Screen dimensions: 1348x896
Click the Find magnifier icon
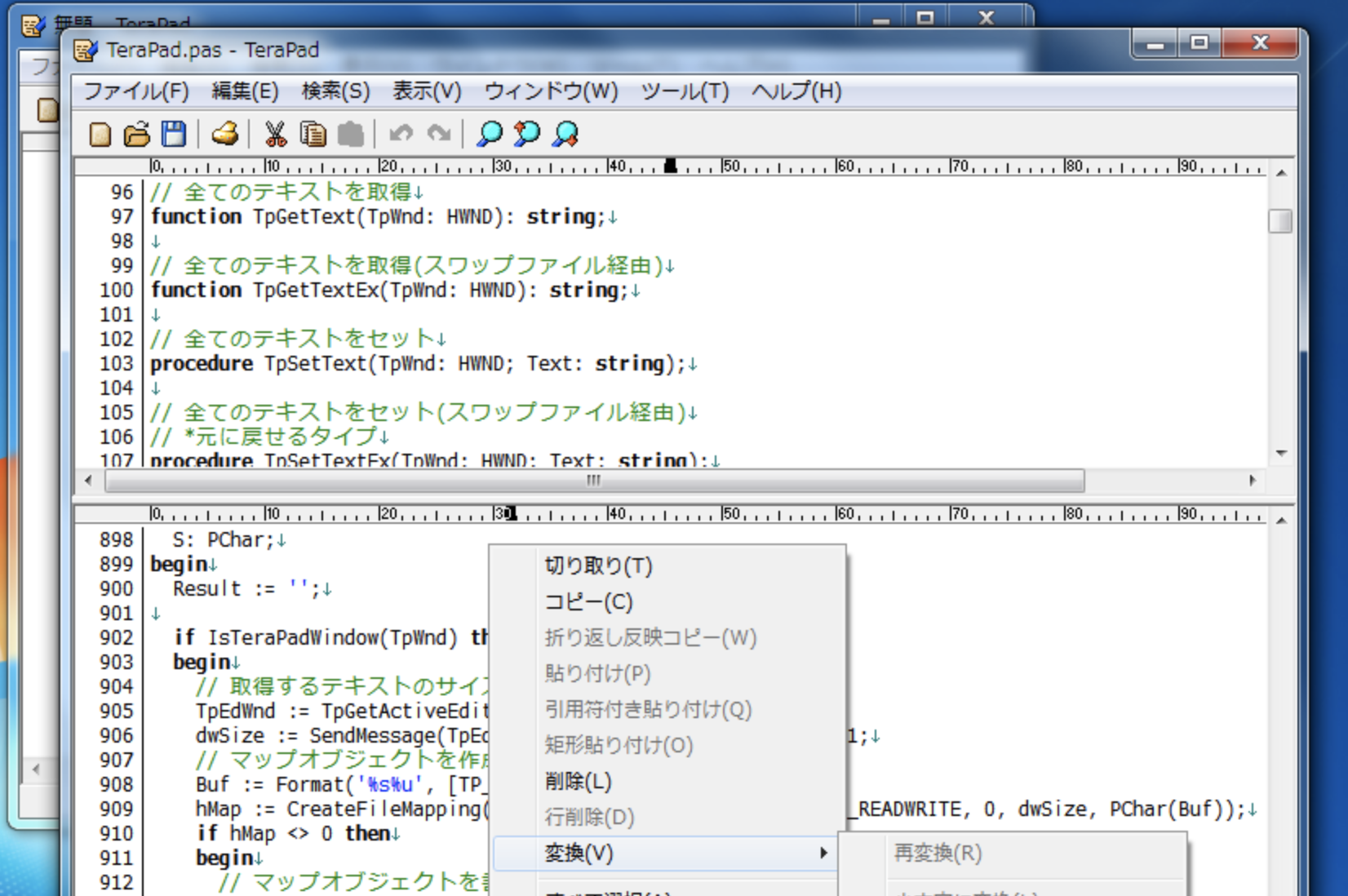coord(490,134)
